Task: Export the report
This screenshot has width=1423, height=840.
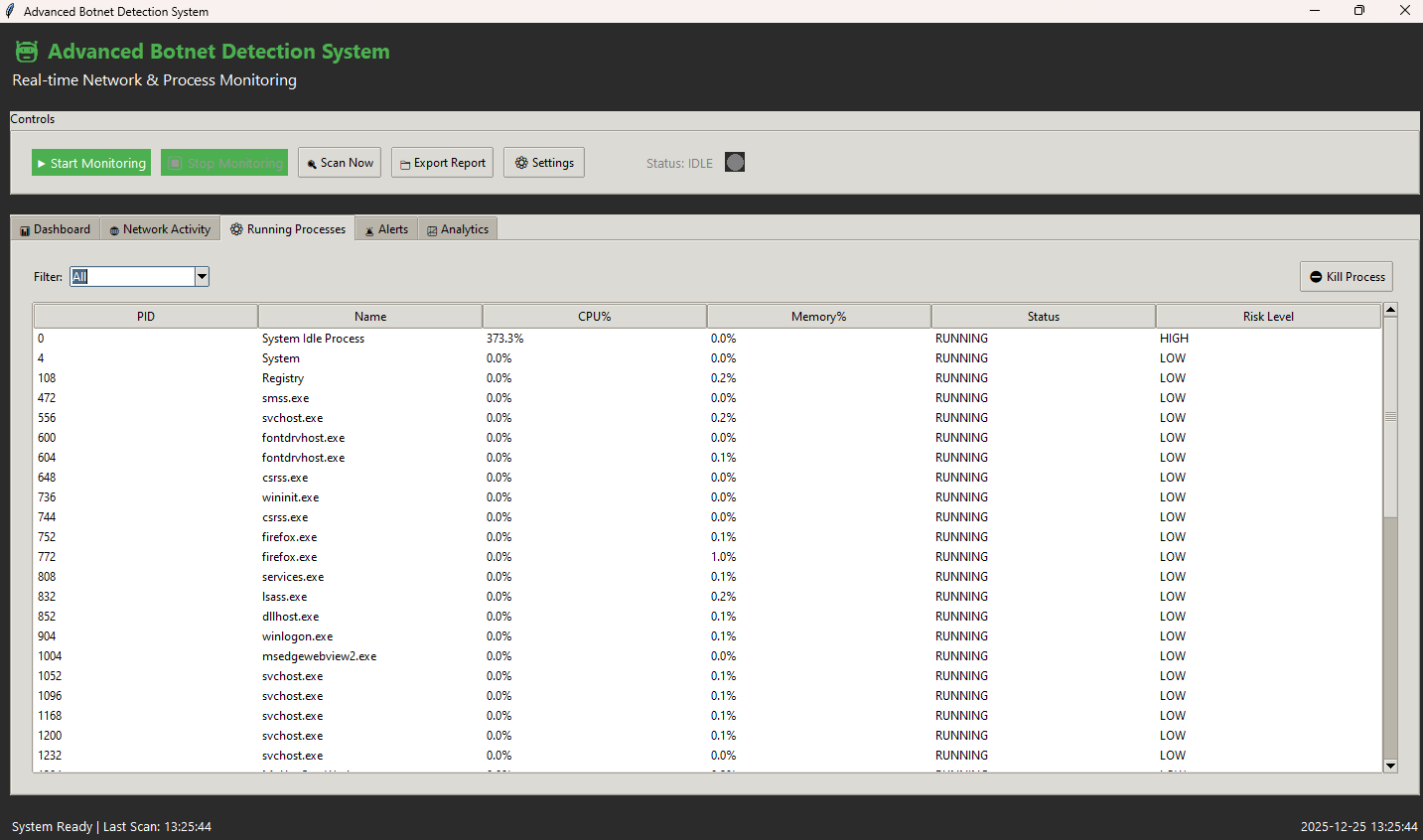Action: pos(443,163)
